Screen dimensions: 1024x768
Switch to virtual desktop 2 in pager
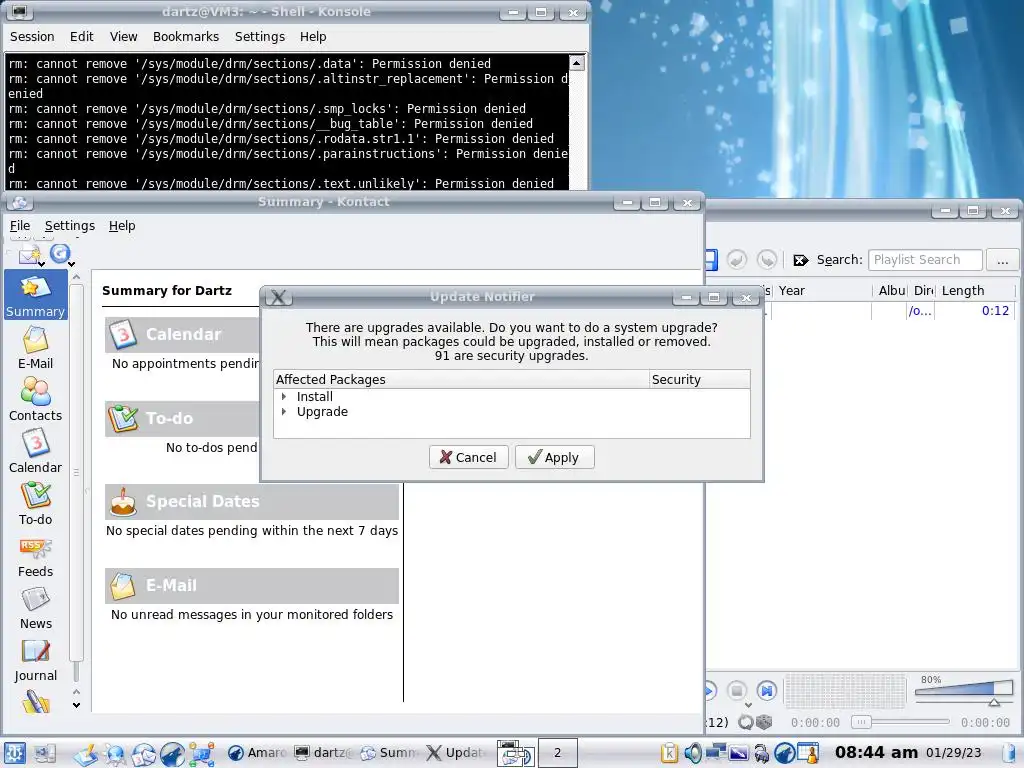557,753
